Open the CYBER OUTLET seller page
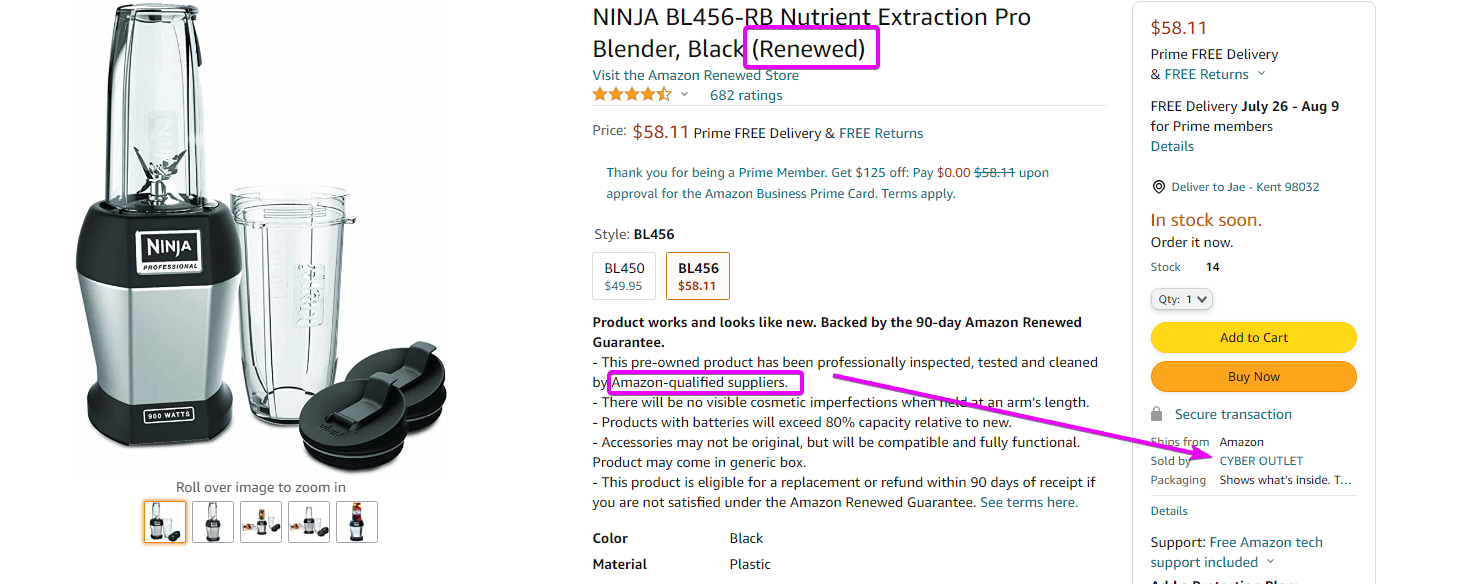Screen dimensions: 1475x584 pos(1260,460)
